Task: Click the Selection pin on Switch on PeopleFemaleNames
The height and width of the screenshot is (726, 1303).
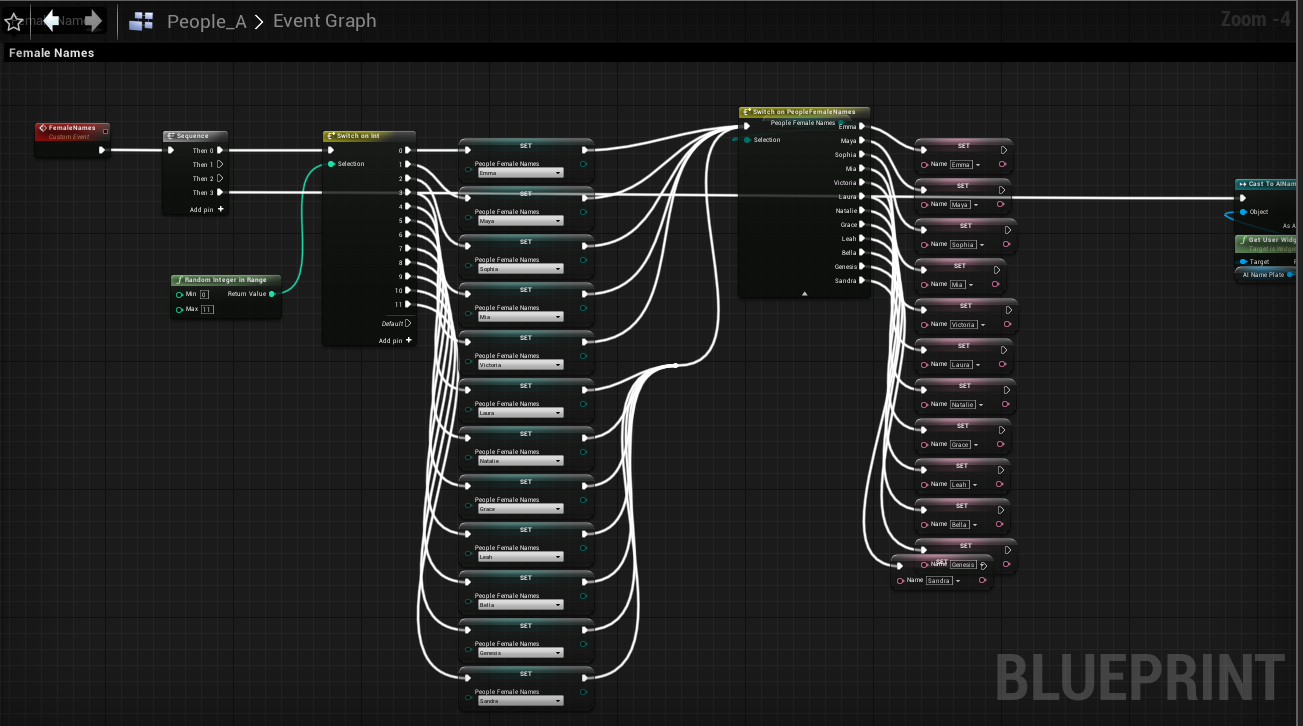Action: 747,140
